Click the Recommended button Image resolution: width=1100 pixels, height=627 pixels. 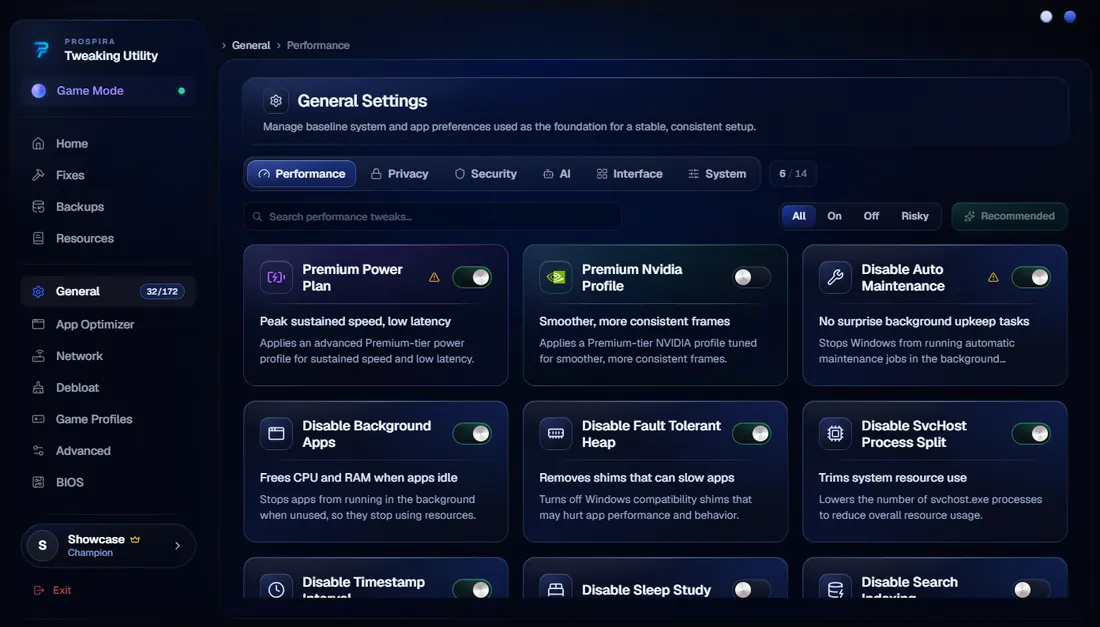pyautogui.click(x=1010, y=216)
